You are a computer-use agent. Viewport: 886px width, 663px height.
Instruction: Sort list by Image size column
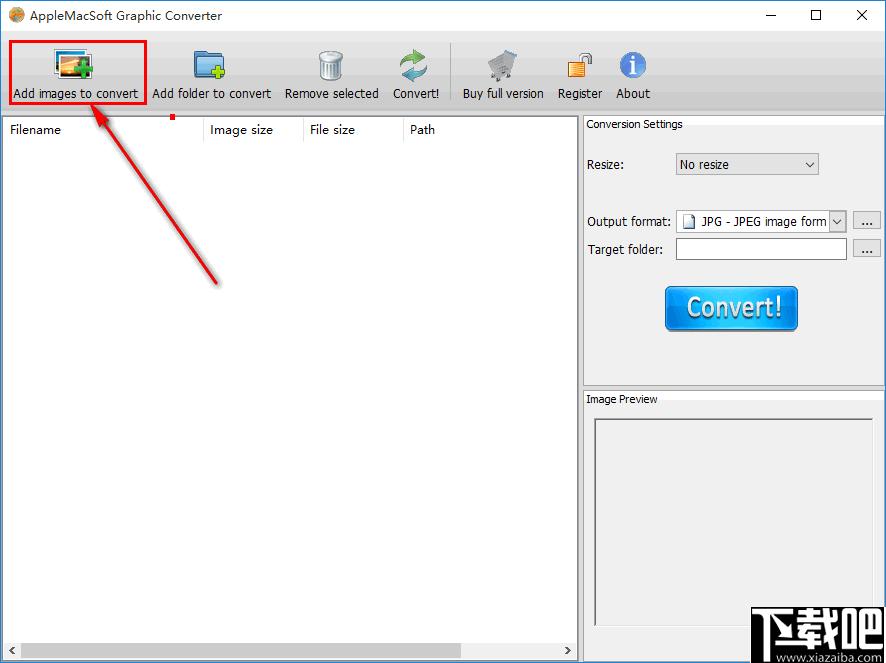click(253, 129)
